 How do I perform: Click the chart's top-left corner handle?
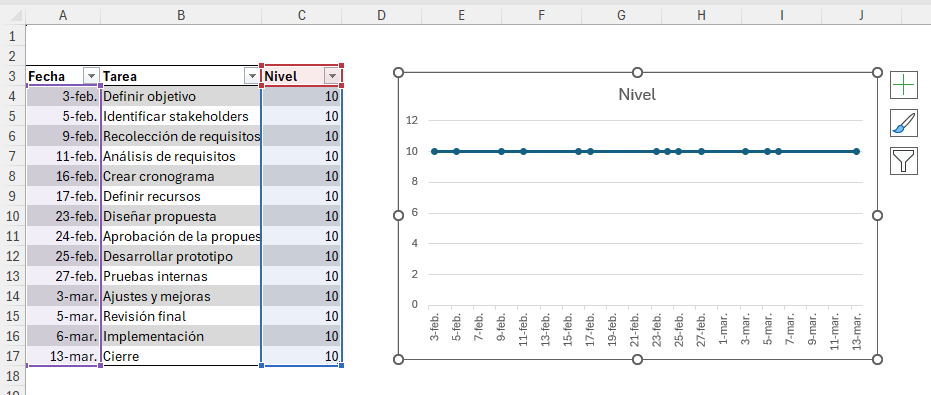click(398, 72)
